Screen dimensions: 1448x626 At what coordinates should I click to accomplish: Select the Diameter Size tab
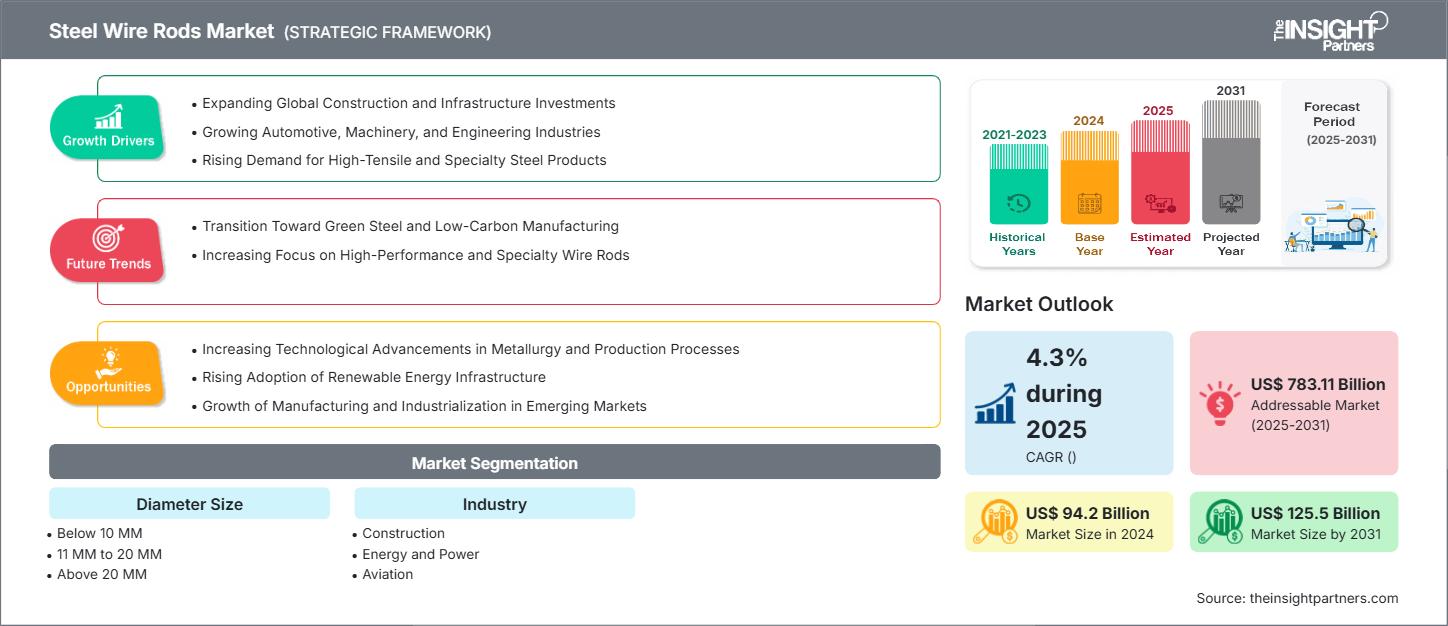point(189,503)
